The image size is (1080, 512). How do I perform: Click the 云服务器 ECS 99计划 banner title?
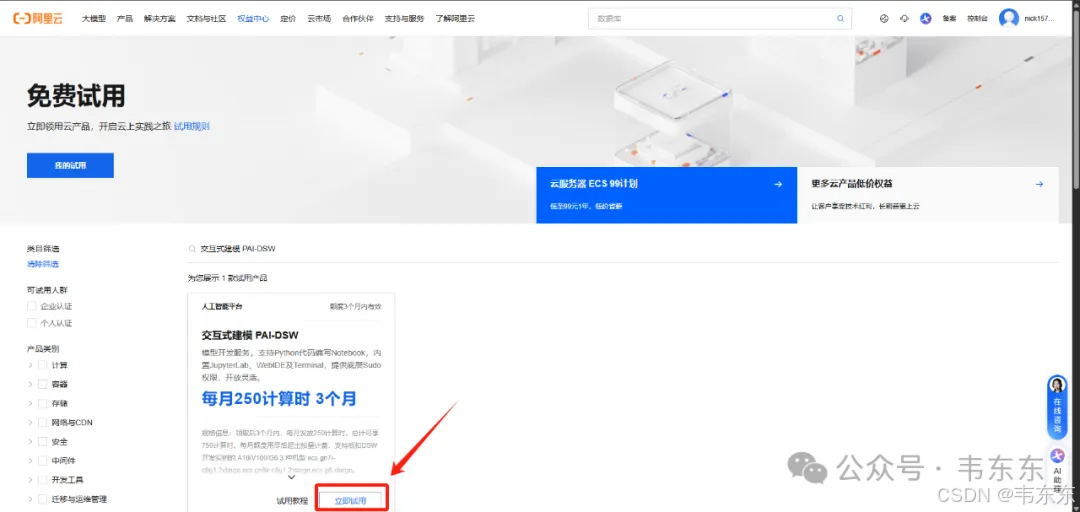pyautogui.click(x=593, y=184)
